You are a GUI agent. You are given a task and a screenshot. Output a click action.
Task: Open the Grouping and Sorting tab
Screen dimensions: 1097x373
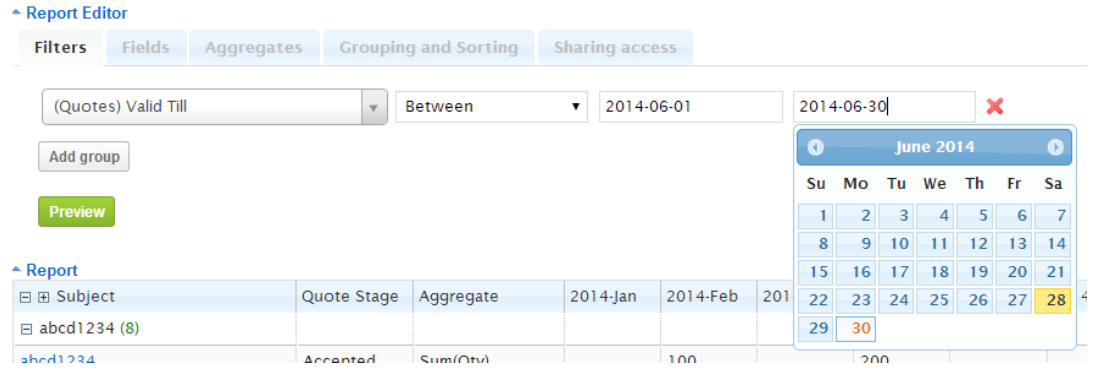coord(429,48)
